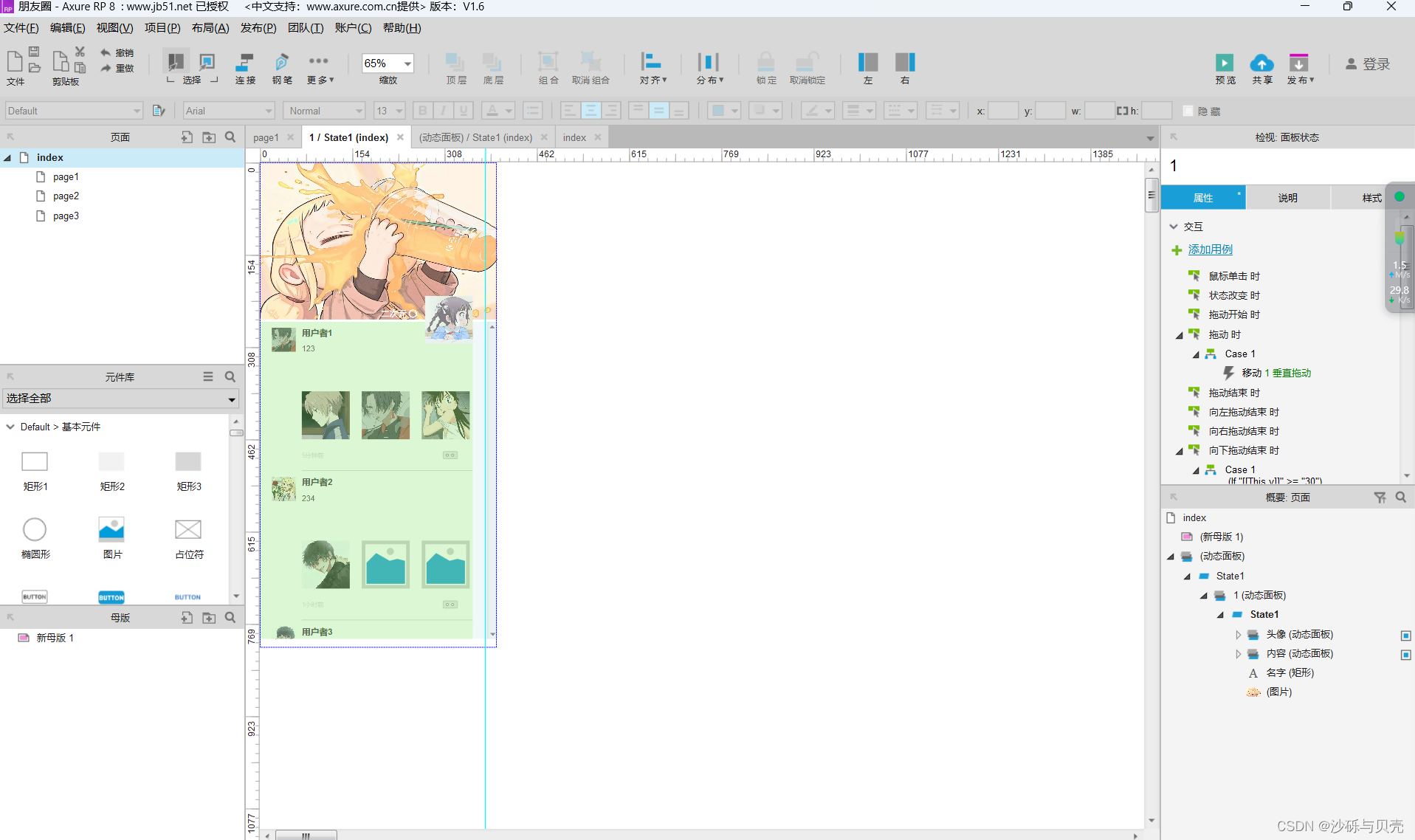Click add folder icon in Pages panel
The image size is (1415, 840).
[x=209, y=137]
